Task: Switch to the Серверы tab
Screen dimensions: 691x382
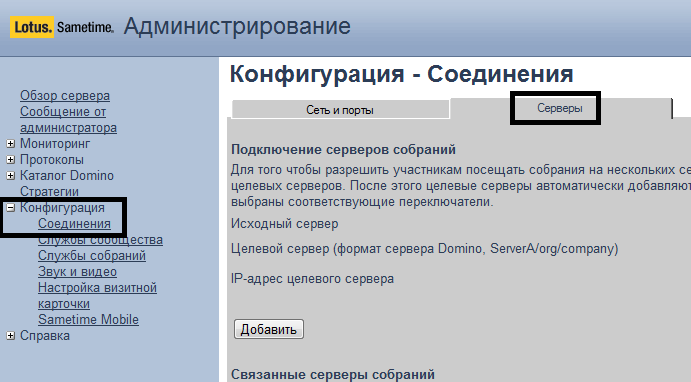Action: click(560, 108)
